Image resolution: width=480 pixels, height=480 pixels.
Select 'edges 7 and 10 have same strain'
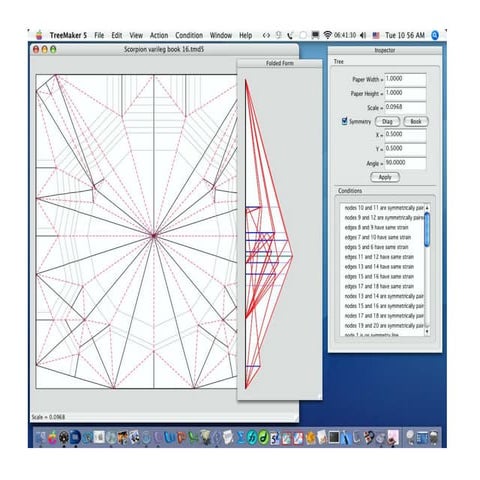(378, 237)
